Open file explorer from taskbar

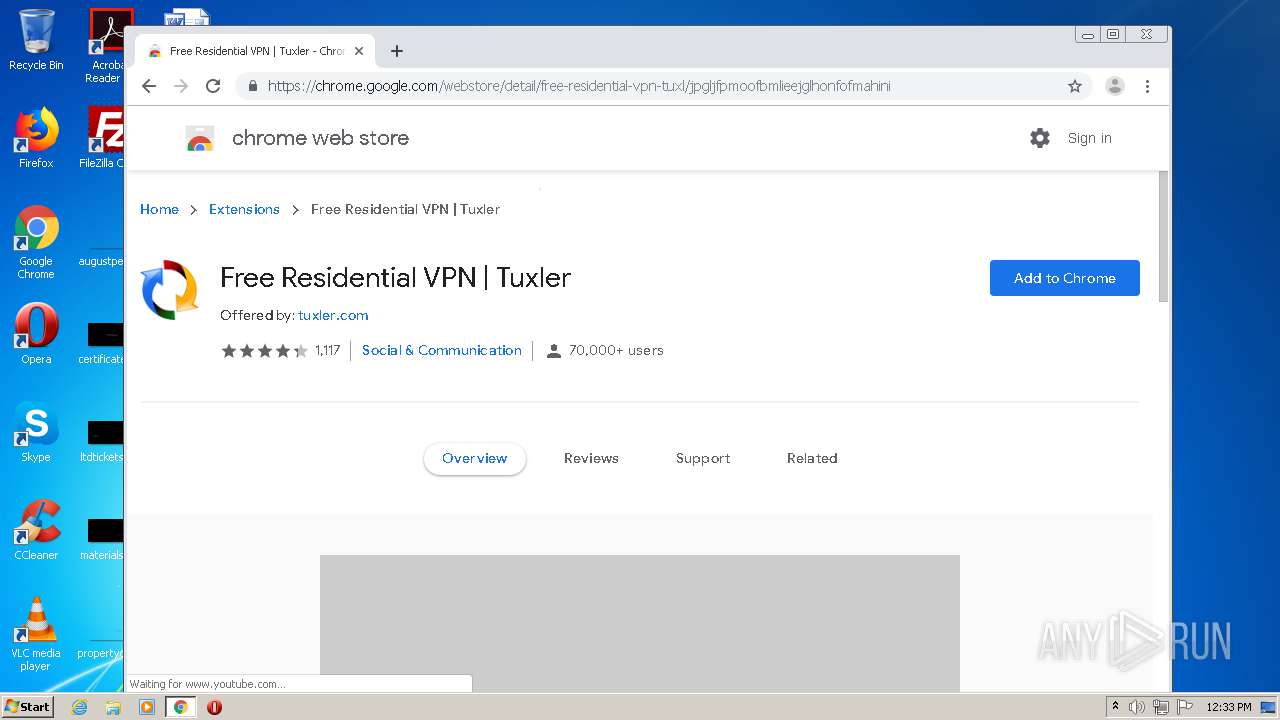click(x=113, y=707)
